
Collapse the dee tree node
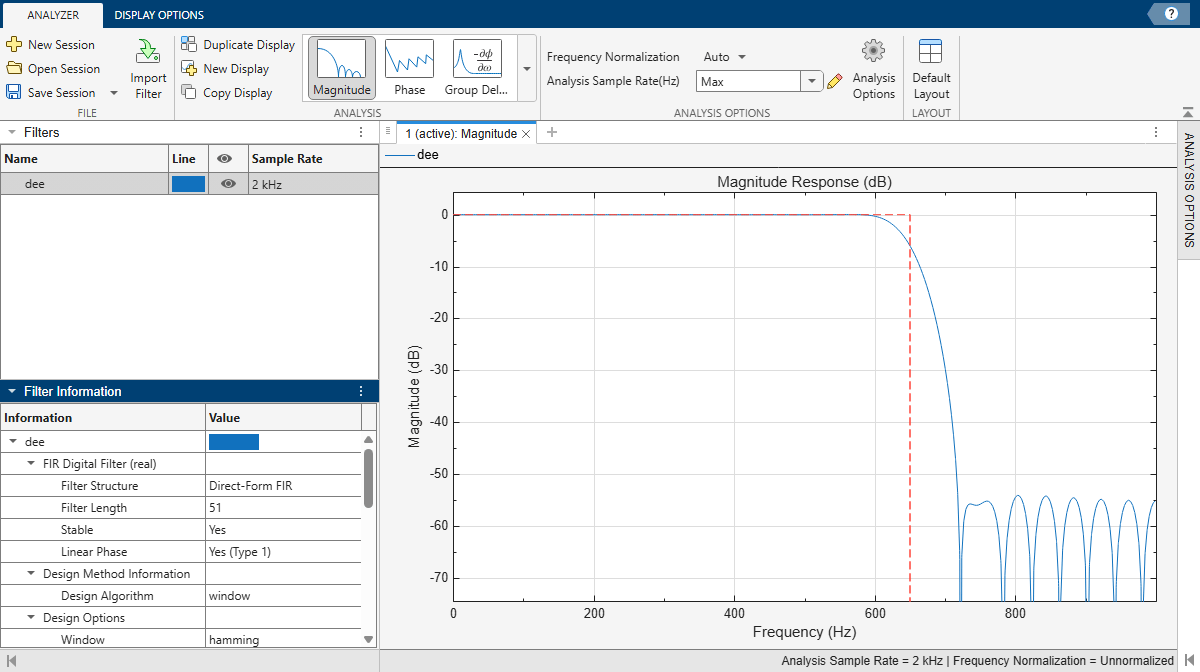13,441
